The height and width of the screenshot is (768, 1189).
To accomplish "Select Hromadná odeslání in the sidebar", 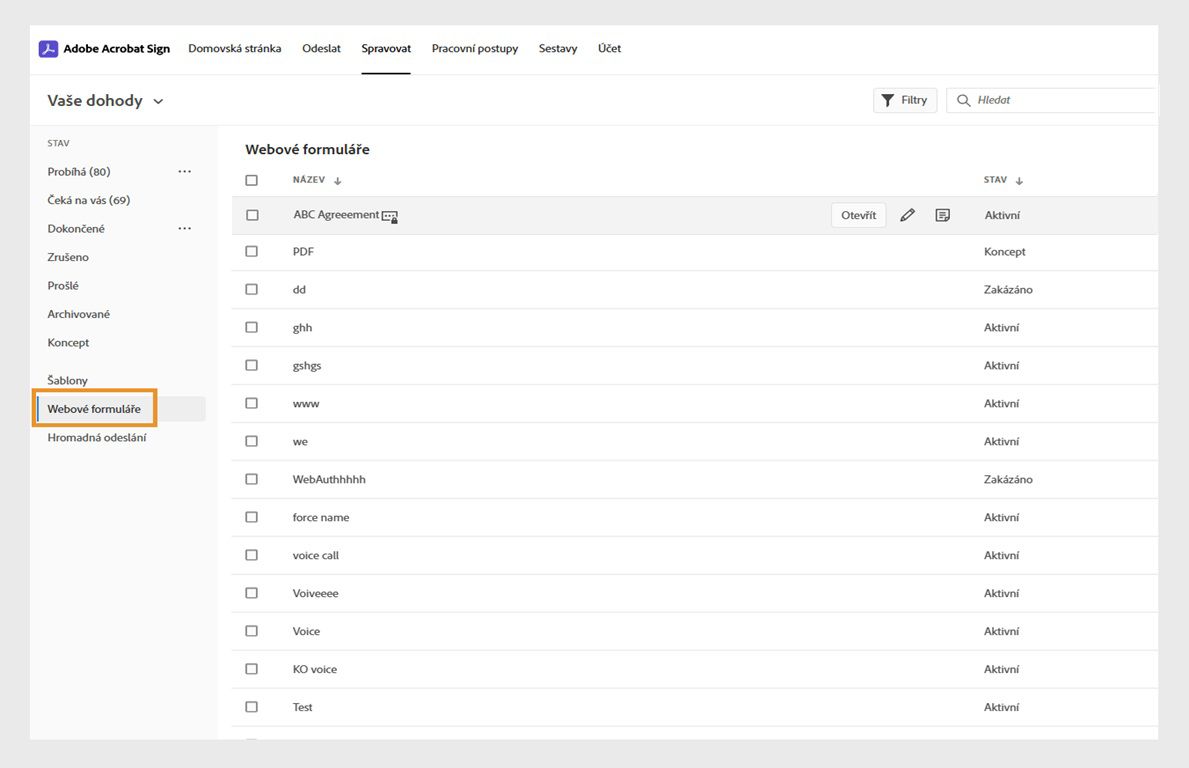I will (97, 437).
